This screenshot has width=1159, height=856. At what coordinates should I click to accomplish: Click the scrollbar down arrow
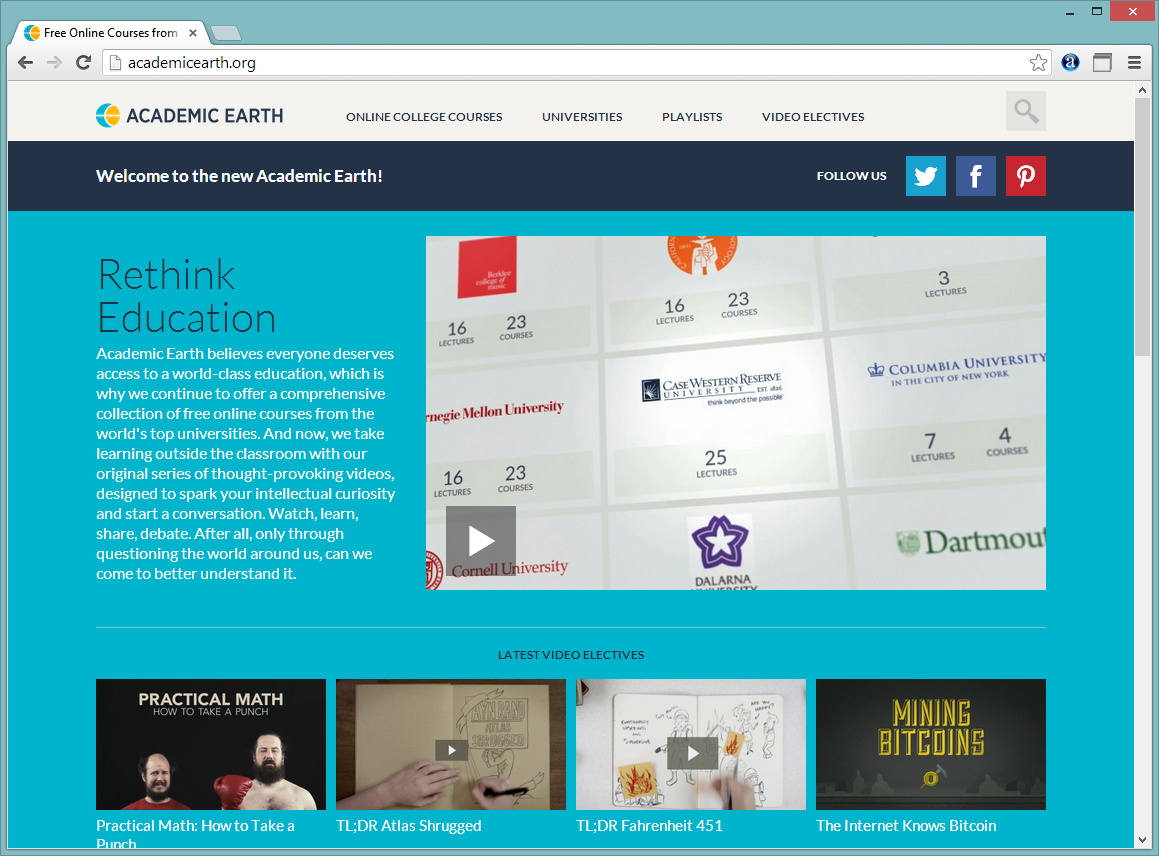(1142, 840)
